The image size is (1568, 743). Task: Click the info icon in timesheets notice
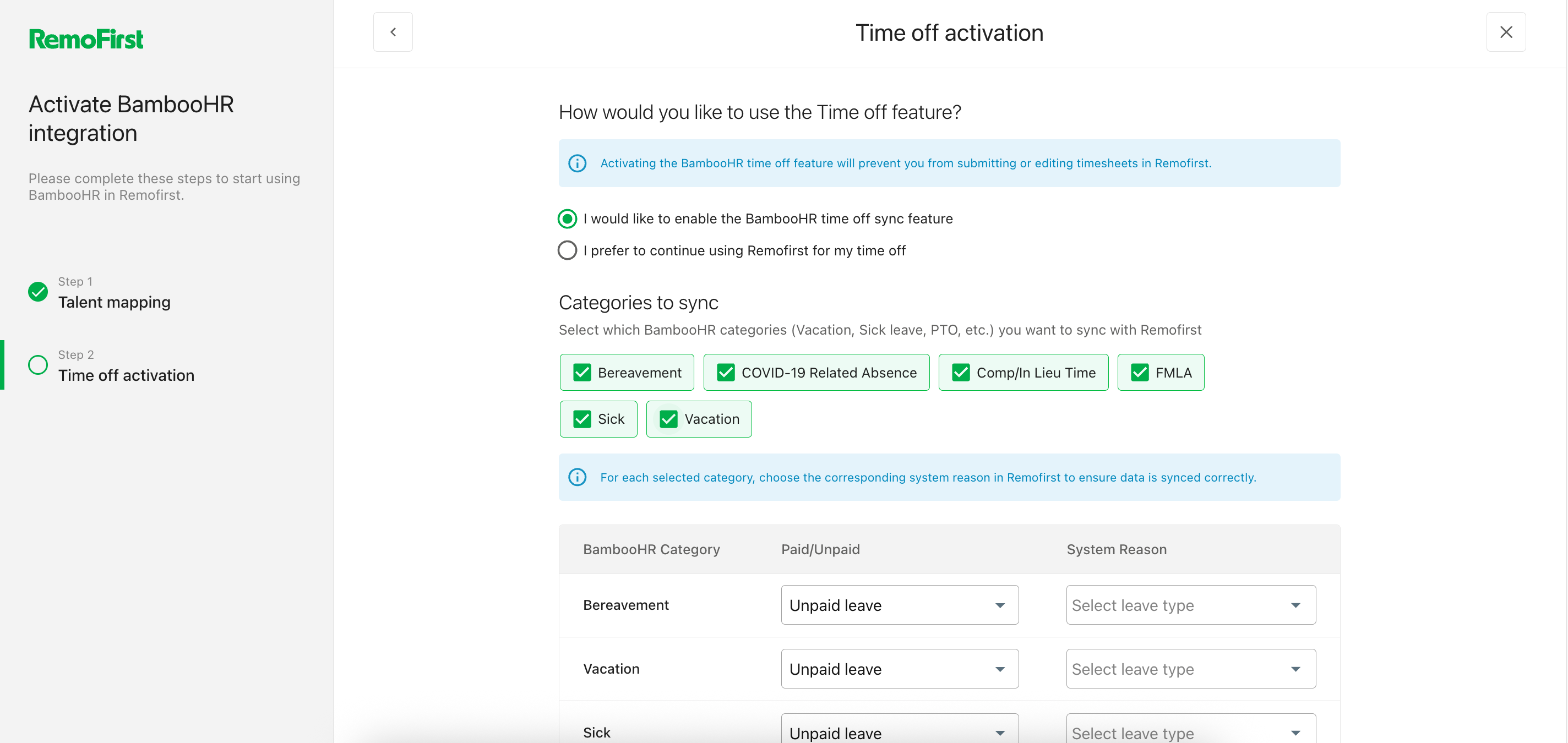577,163
